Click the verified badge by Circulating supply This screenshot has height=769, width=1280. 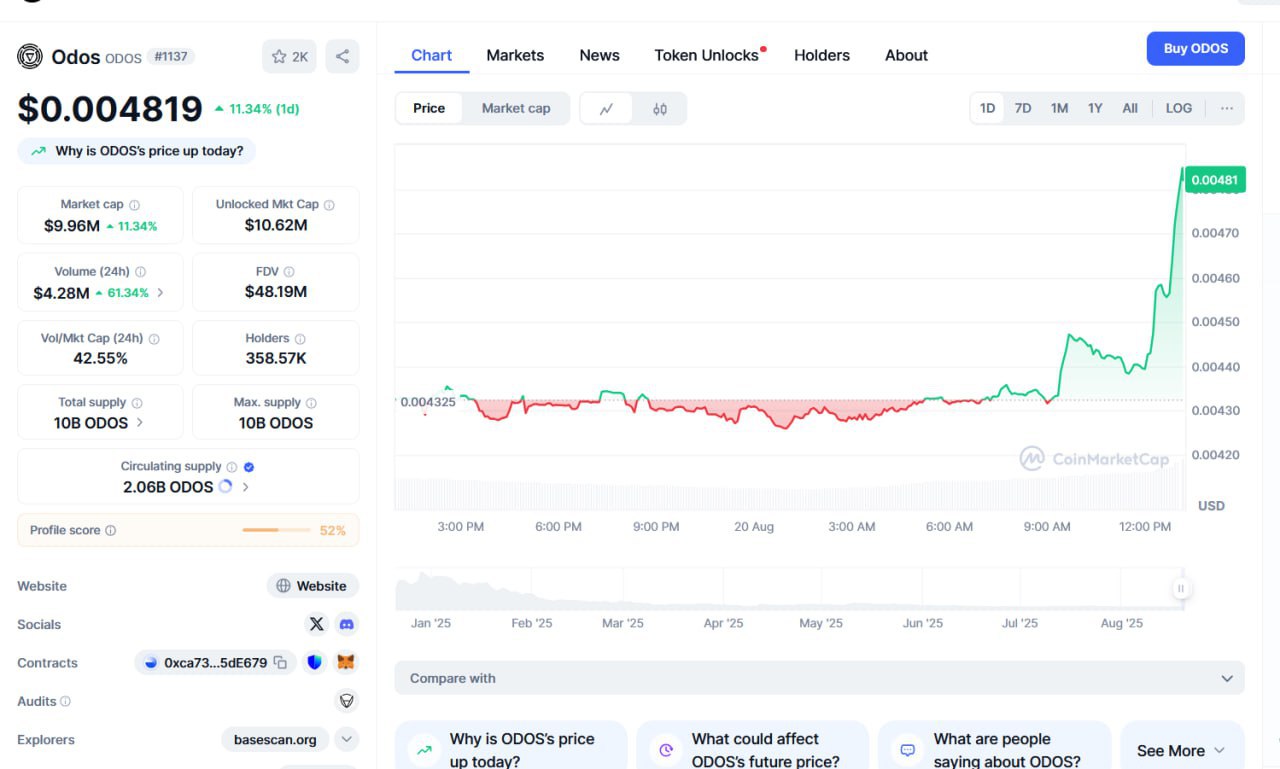(249, 467)
